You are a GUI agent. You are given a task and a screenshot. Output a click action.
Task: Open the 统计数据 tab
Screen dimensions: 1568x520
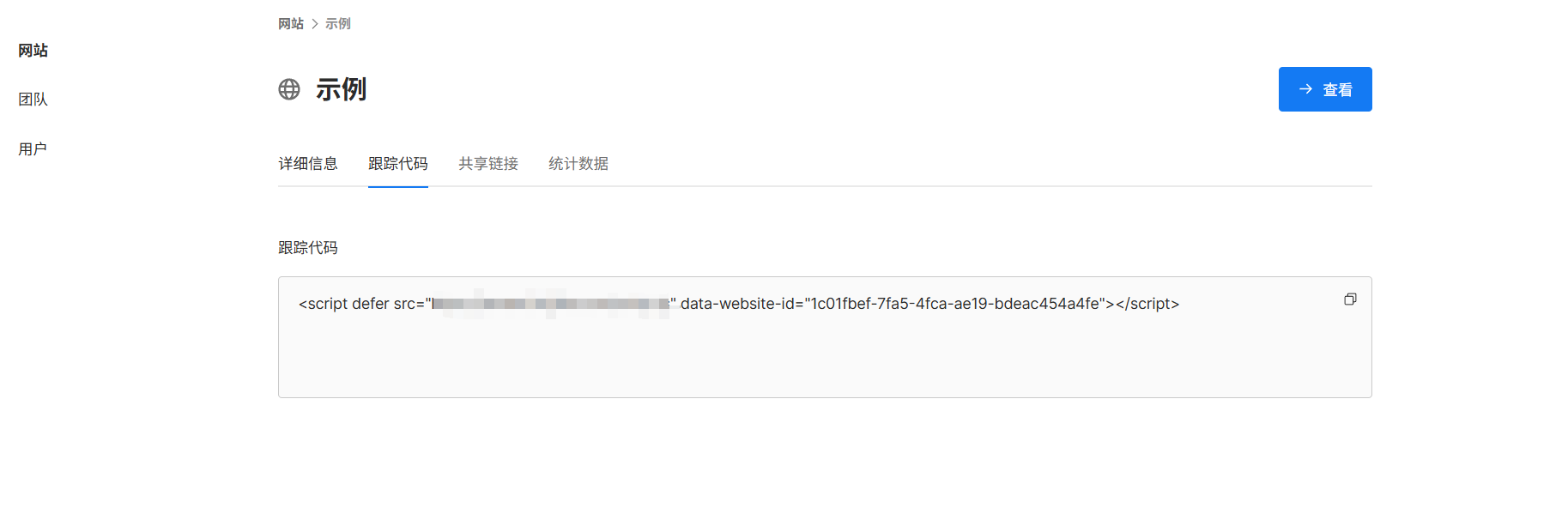(x=578, y=163)
